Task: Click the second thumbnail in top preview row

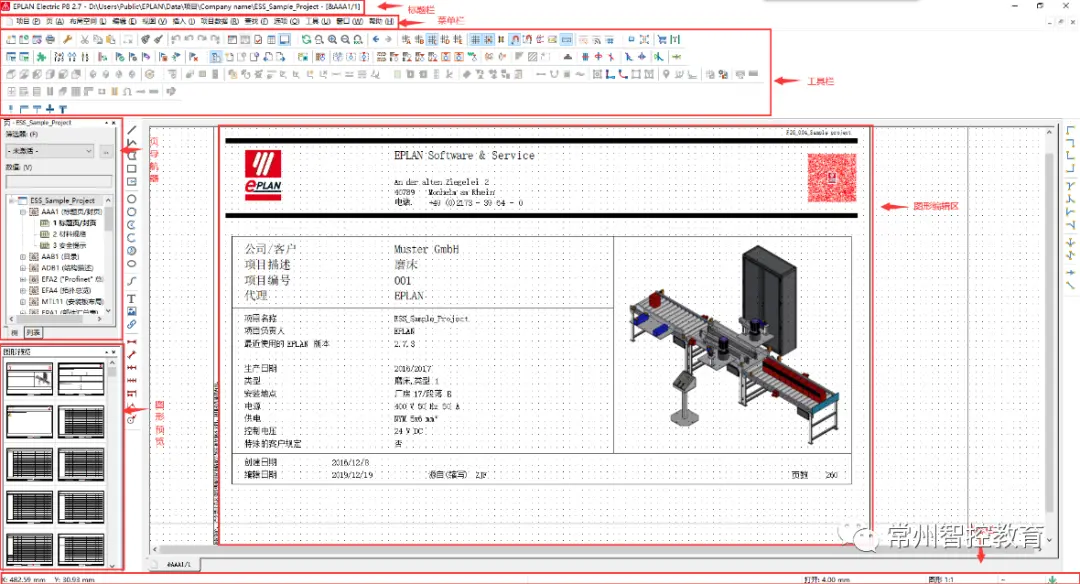Action: click(x=81, y=379)
